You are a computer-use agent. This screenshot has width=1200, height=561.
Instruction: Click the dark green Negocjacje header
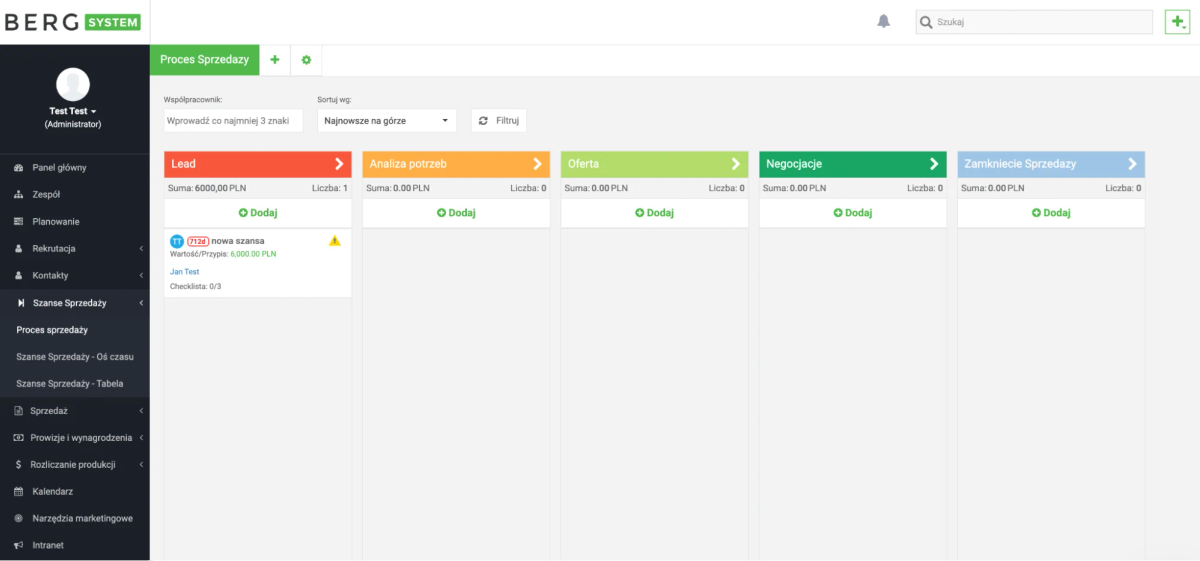853,164
